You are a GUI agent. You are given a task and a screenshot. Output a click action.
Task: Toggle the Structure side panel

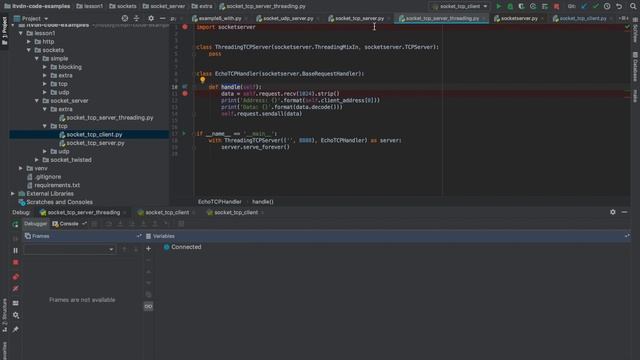(4, 315)
